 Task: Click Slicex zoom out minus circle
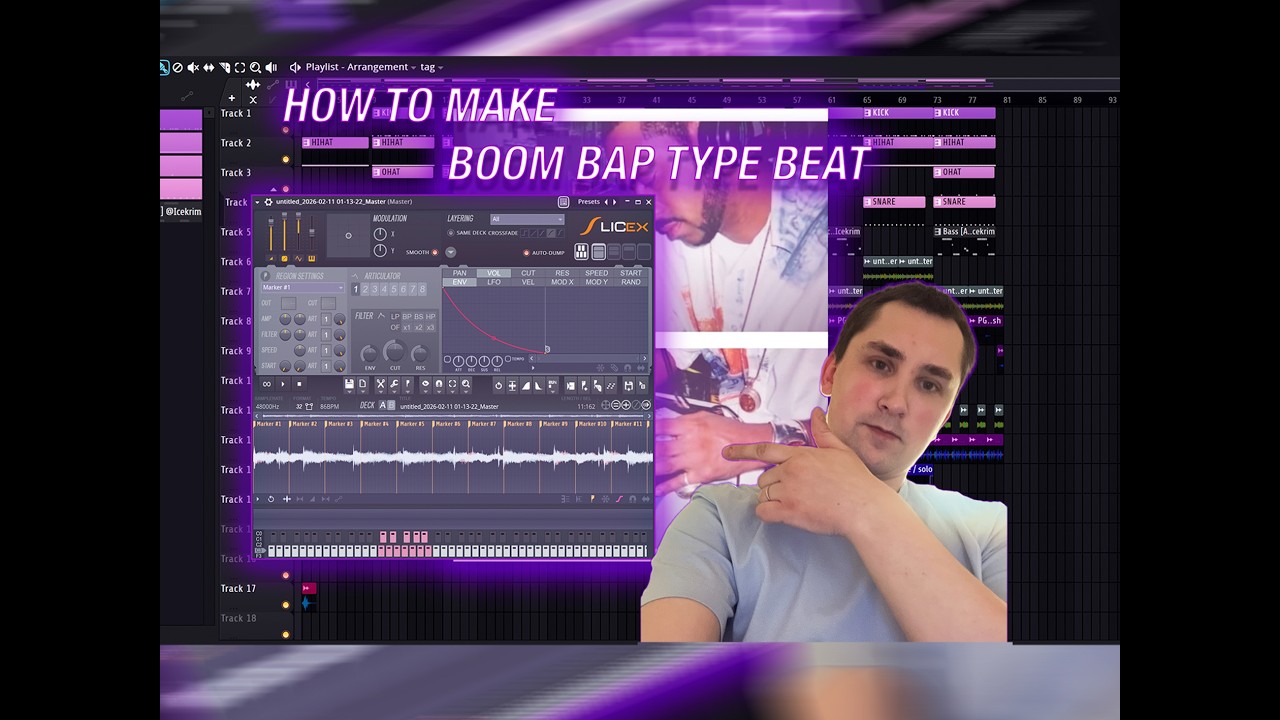coord(615,405)
